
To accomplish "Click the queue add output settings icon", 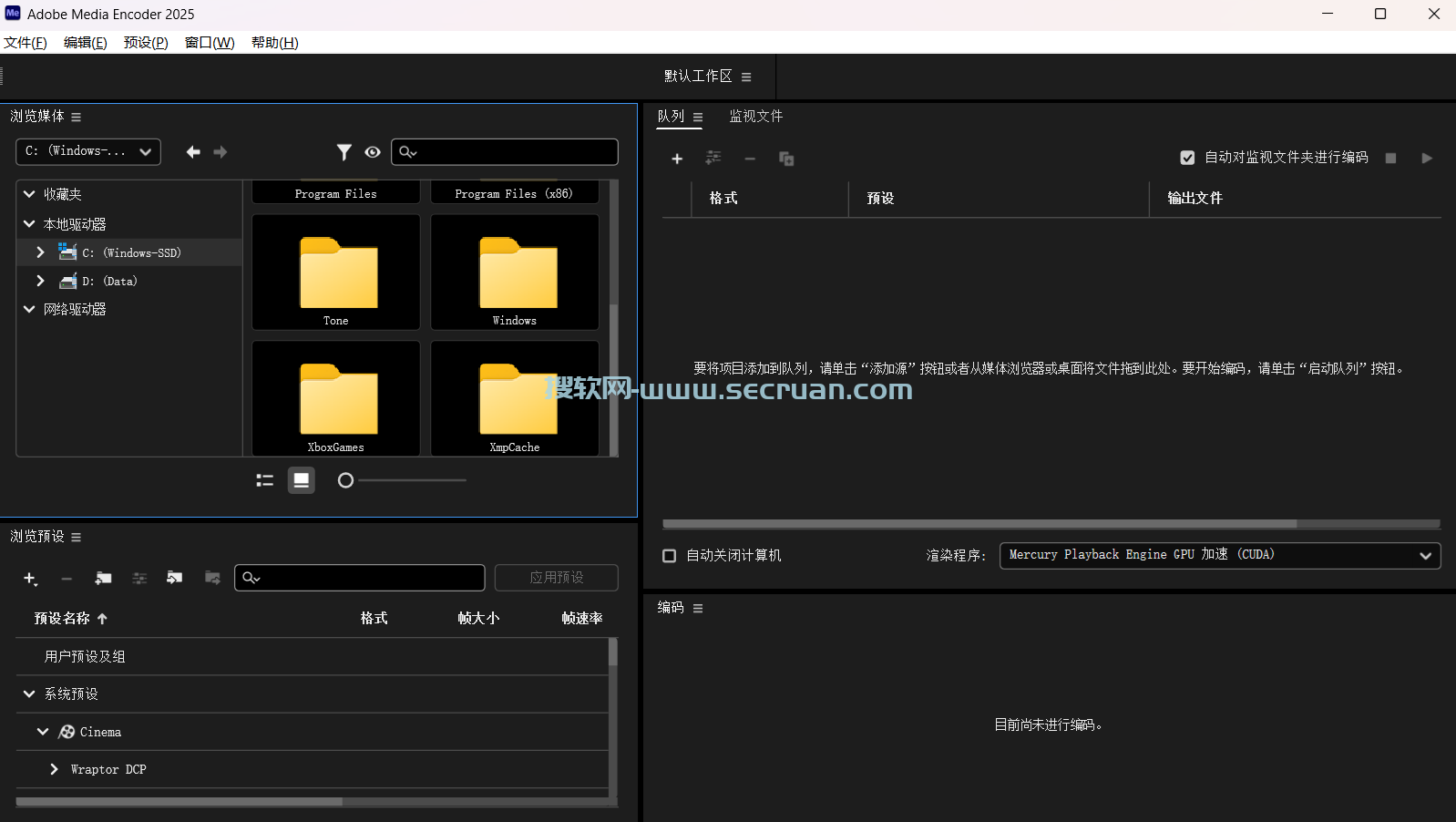I will [x=713, y=159].
